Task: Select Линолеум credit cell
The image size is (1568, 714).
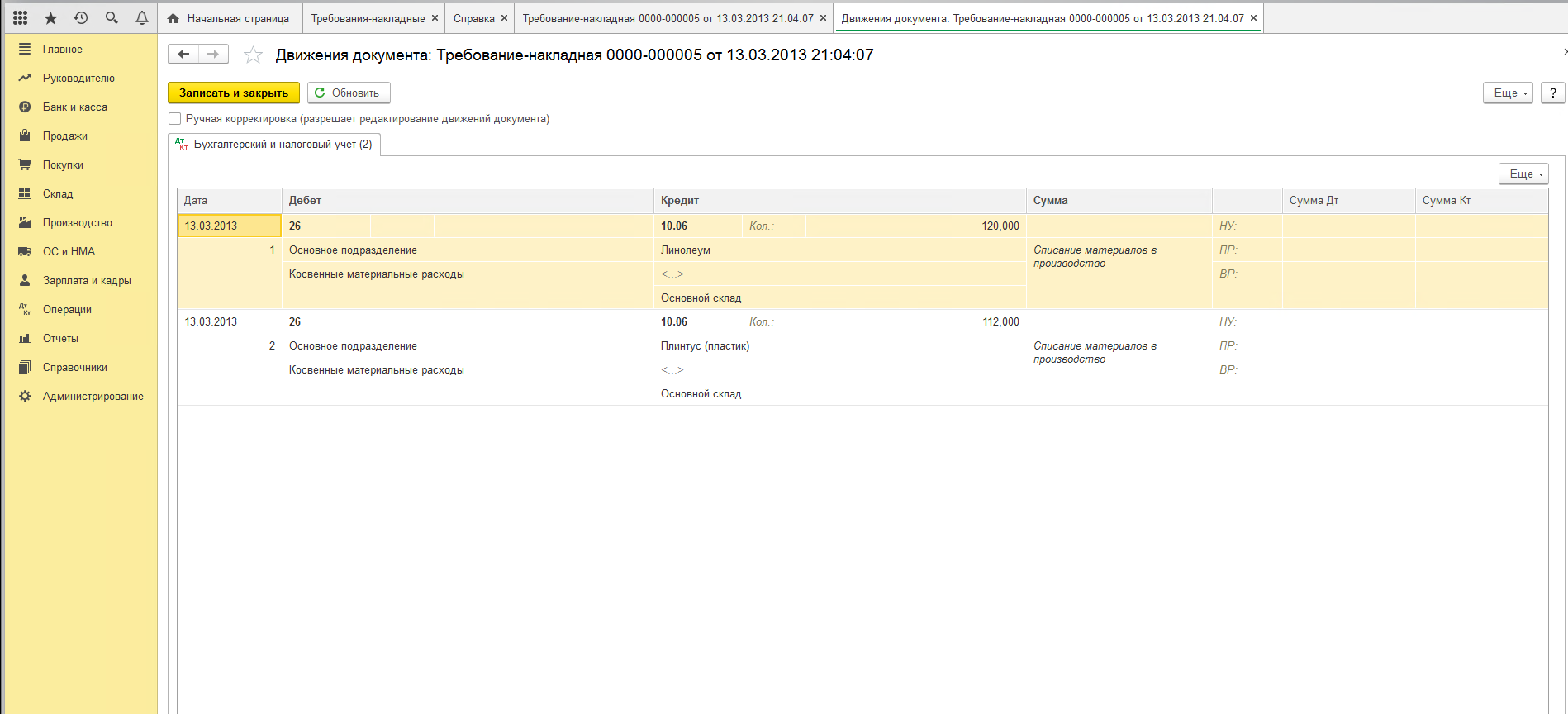Action: pyautogui.click(x=840, y=250)
